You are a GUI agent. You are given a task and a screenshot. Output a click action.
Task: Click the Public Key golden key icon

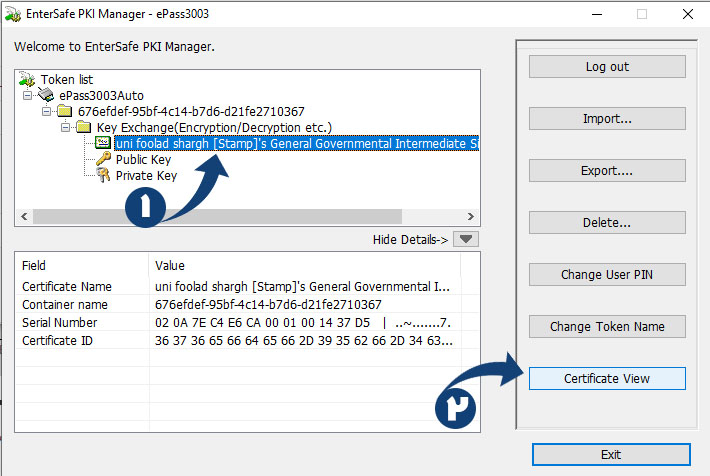point(103,159)
